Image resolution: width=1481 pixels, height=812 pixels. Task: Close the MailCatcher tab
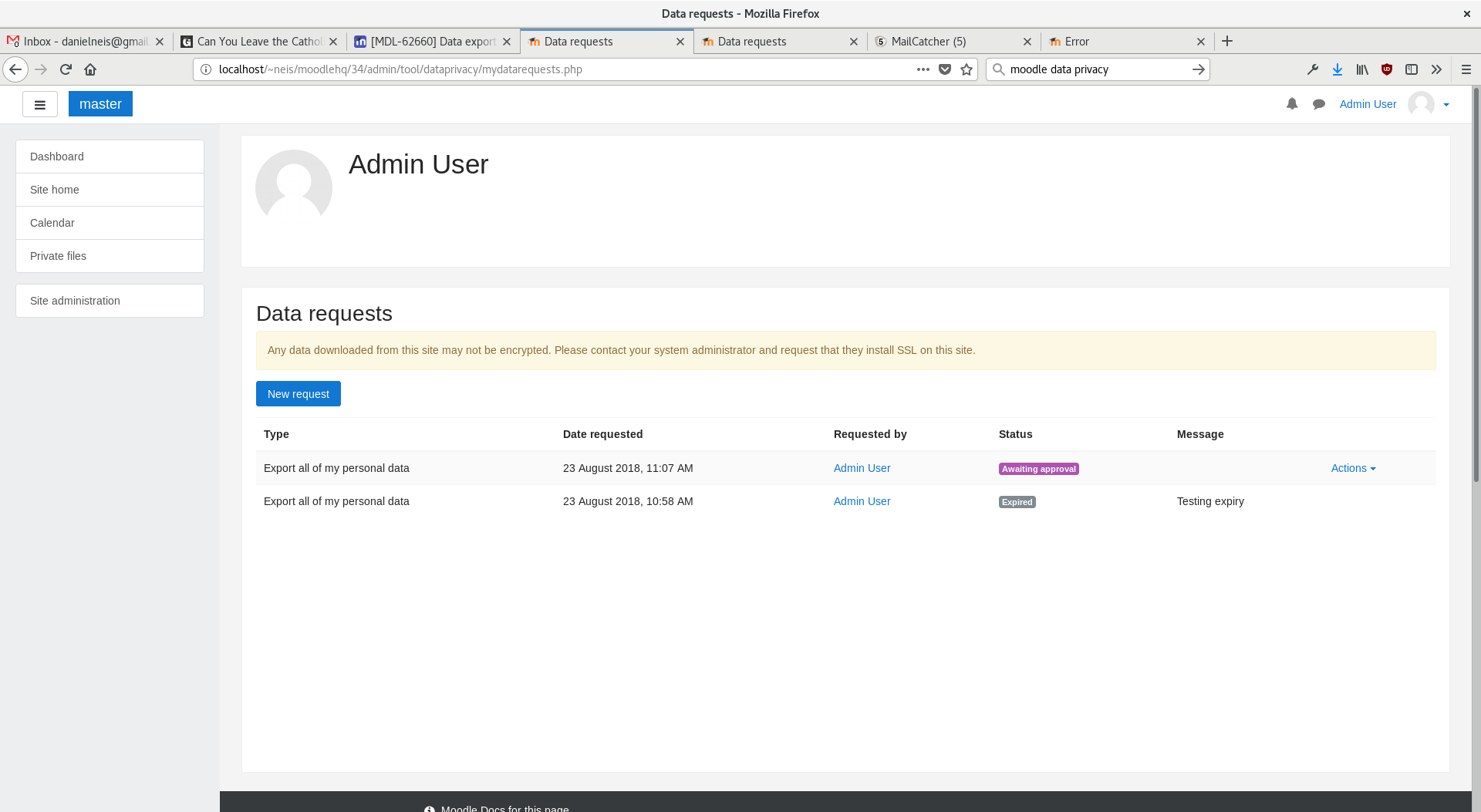(1027, 42)
